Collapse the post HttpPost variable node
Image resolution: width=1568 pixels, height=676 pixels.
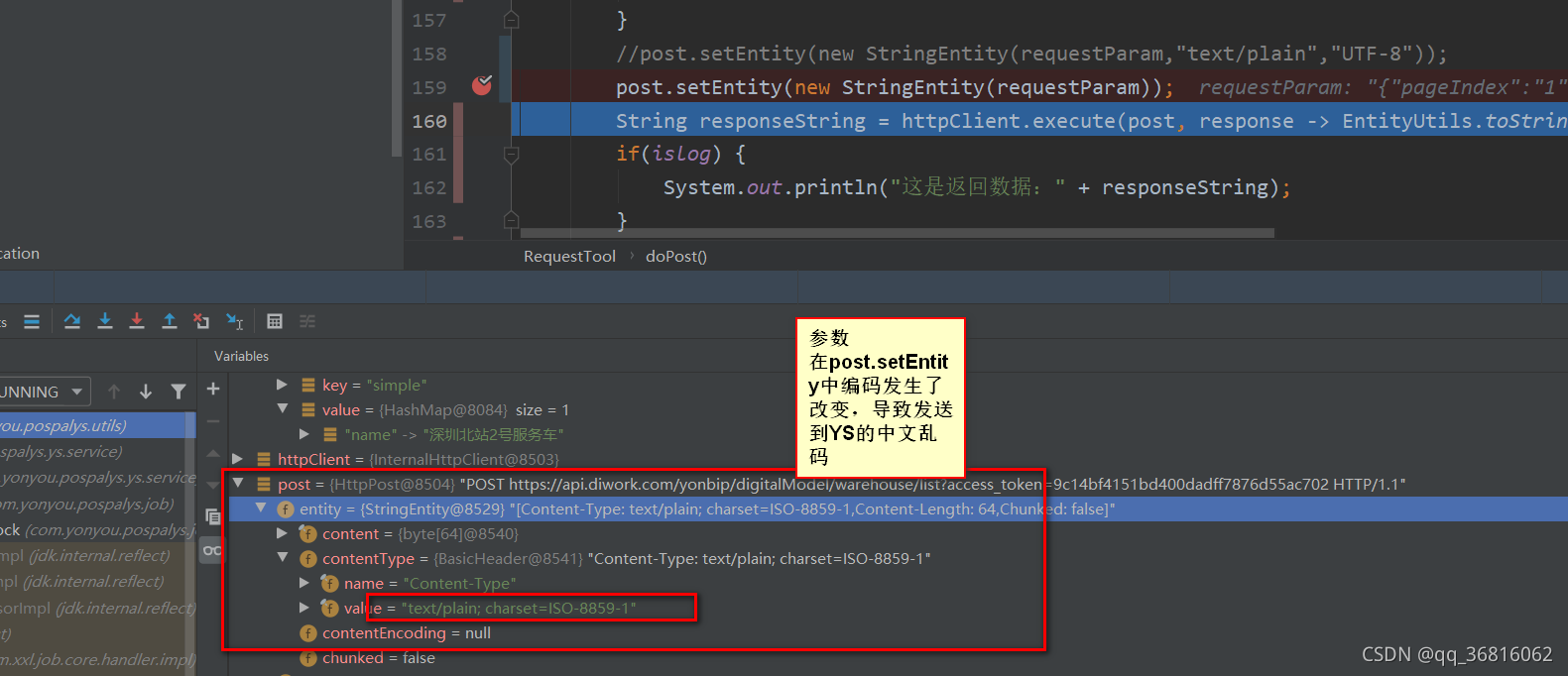(x=238, y=484)
